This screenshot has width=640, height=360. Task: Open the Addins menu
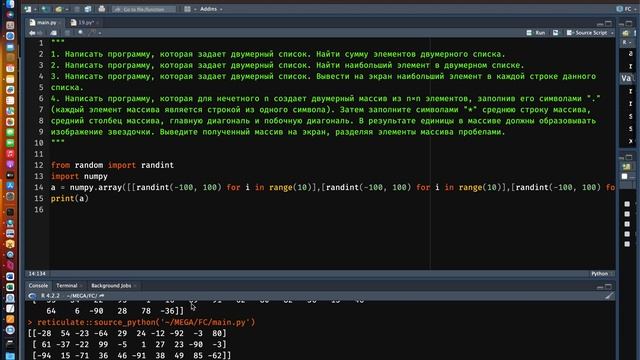(211, 9)
